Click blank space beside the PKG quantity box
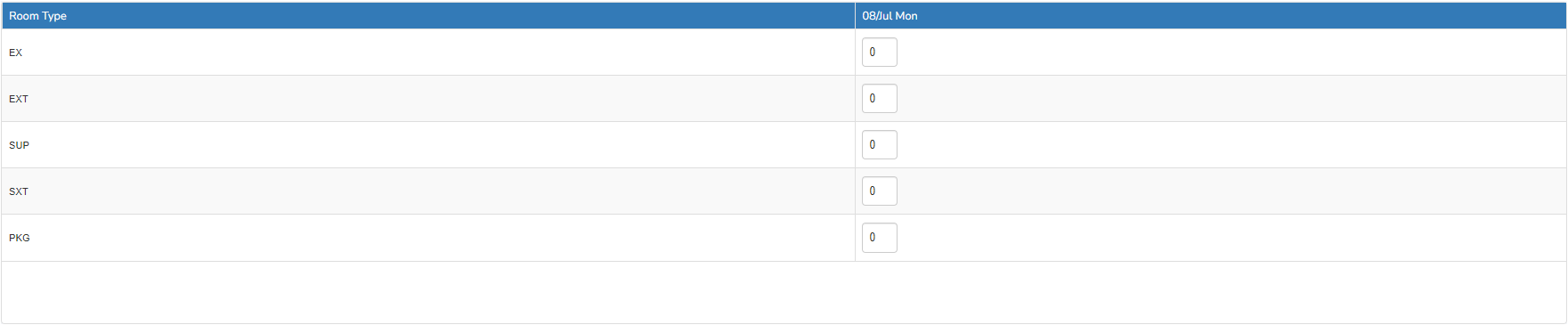The width and height of the screenshot is (1568, 325). pyautogui.click(x=1231, y=238)
